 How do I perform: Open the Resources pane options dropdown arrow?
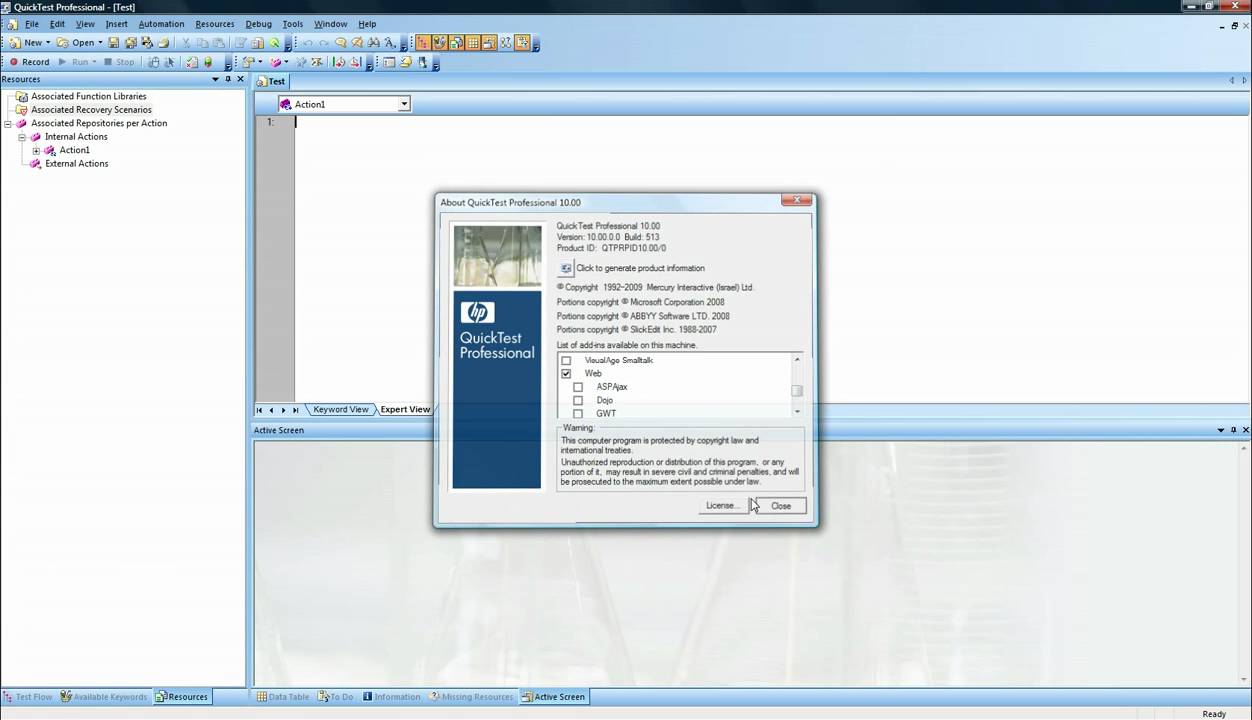tap(215, 79)
